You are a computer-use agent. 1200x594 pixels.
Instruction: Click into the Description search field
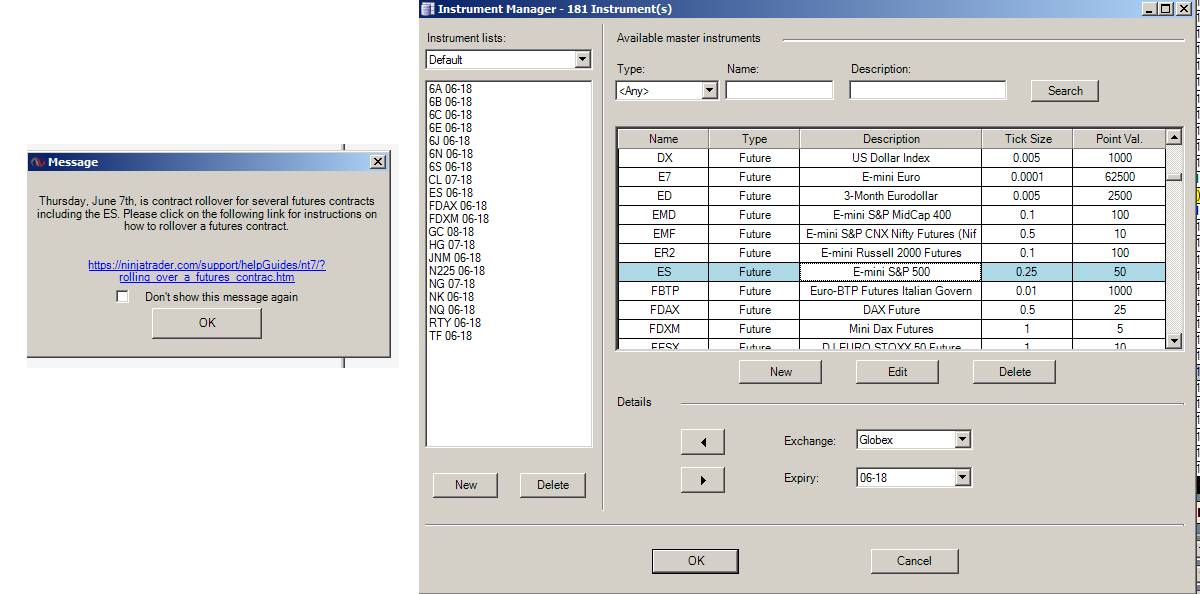point(928,90)
